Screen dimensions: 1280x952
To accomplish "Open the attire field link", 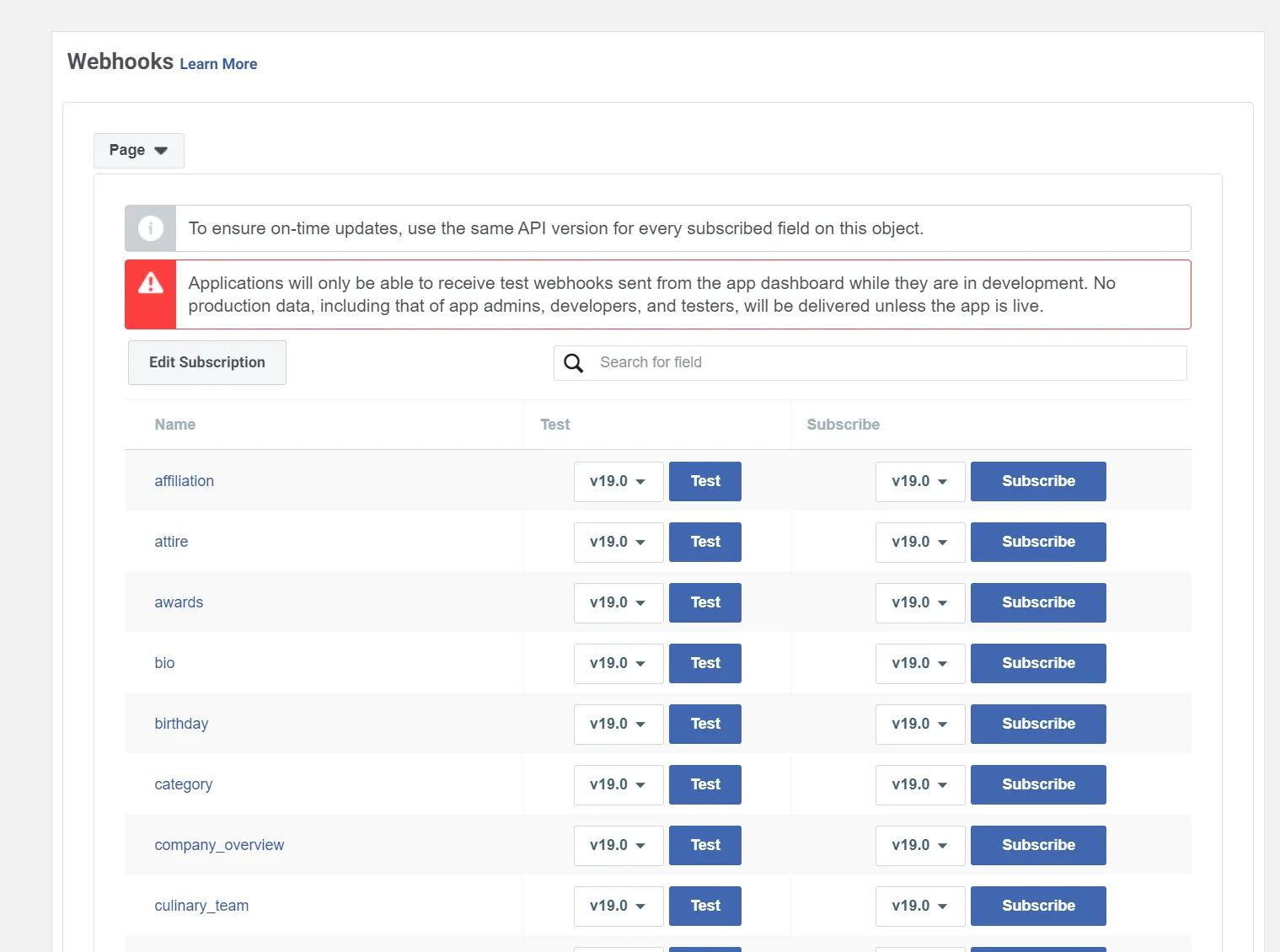I will tap(171, 542).
